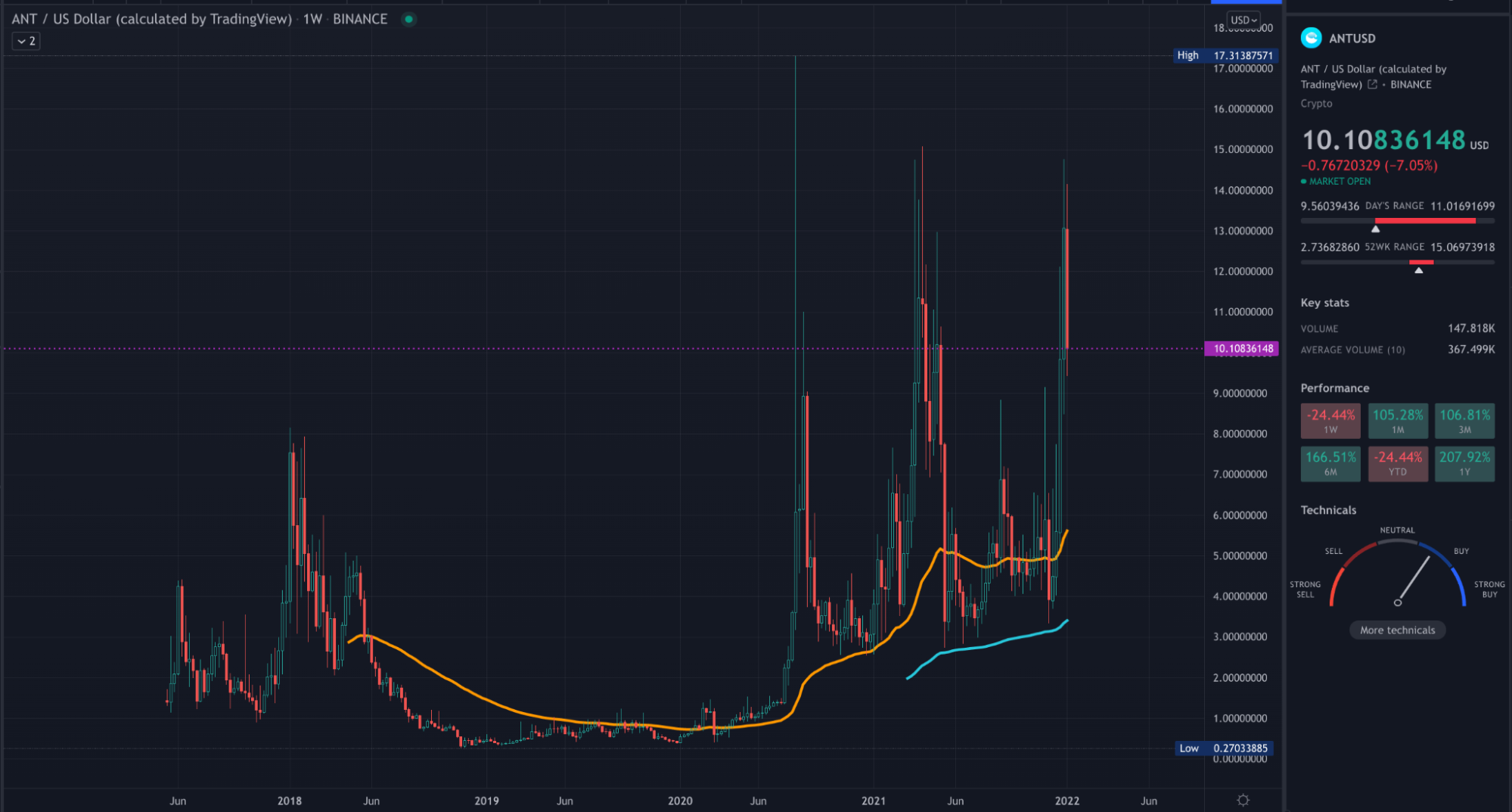Click the ANTUSD symbol title

click(x=1352, y=39)
